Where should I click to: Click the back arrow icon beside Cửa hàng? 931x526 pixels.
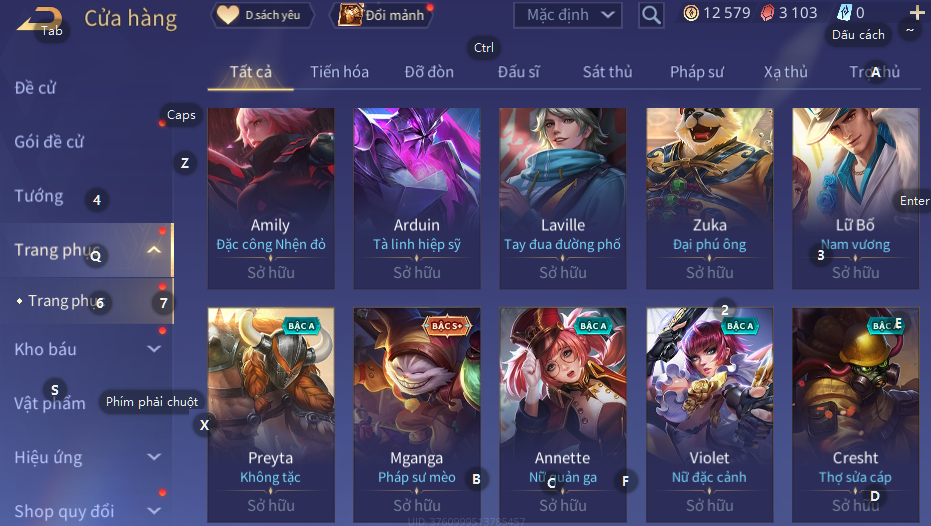tap(39, 20)
